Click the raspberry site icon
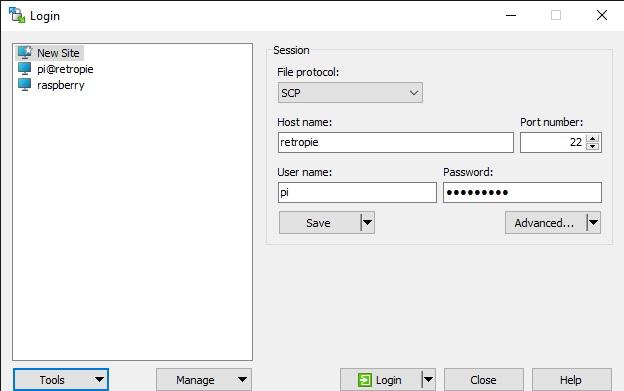624x391 pixels. pyautogui.click(x=25, y=85)
